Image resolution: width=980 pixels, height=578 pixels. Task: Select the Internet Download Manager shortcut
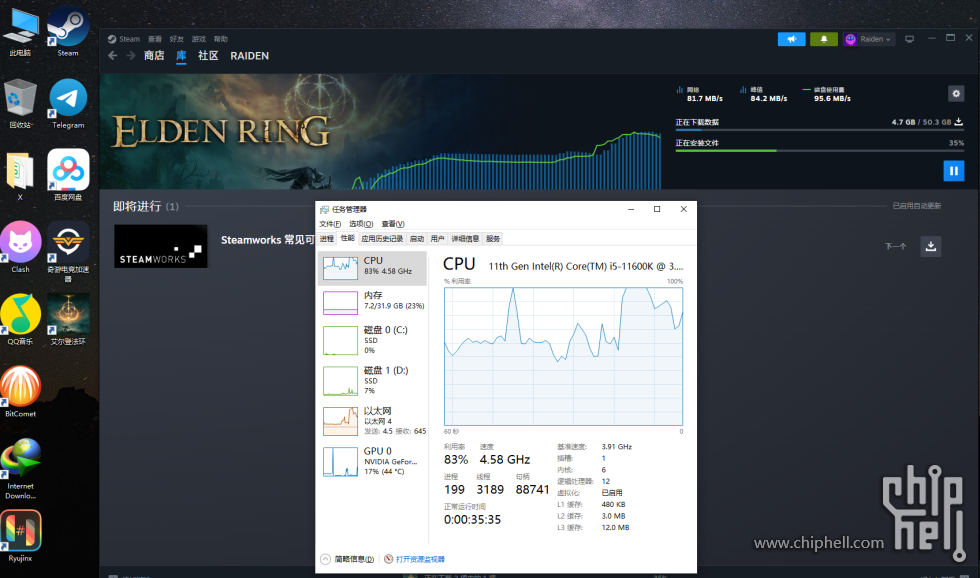click(x=21, y=469)
